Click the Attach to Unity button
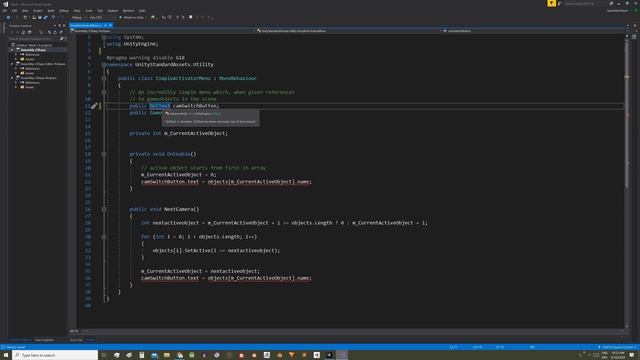 [x=131, y=18]
